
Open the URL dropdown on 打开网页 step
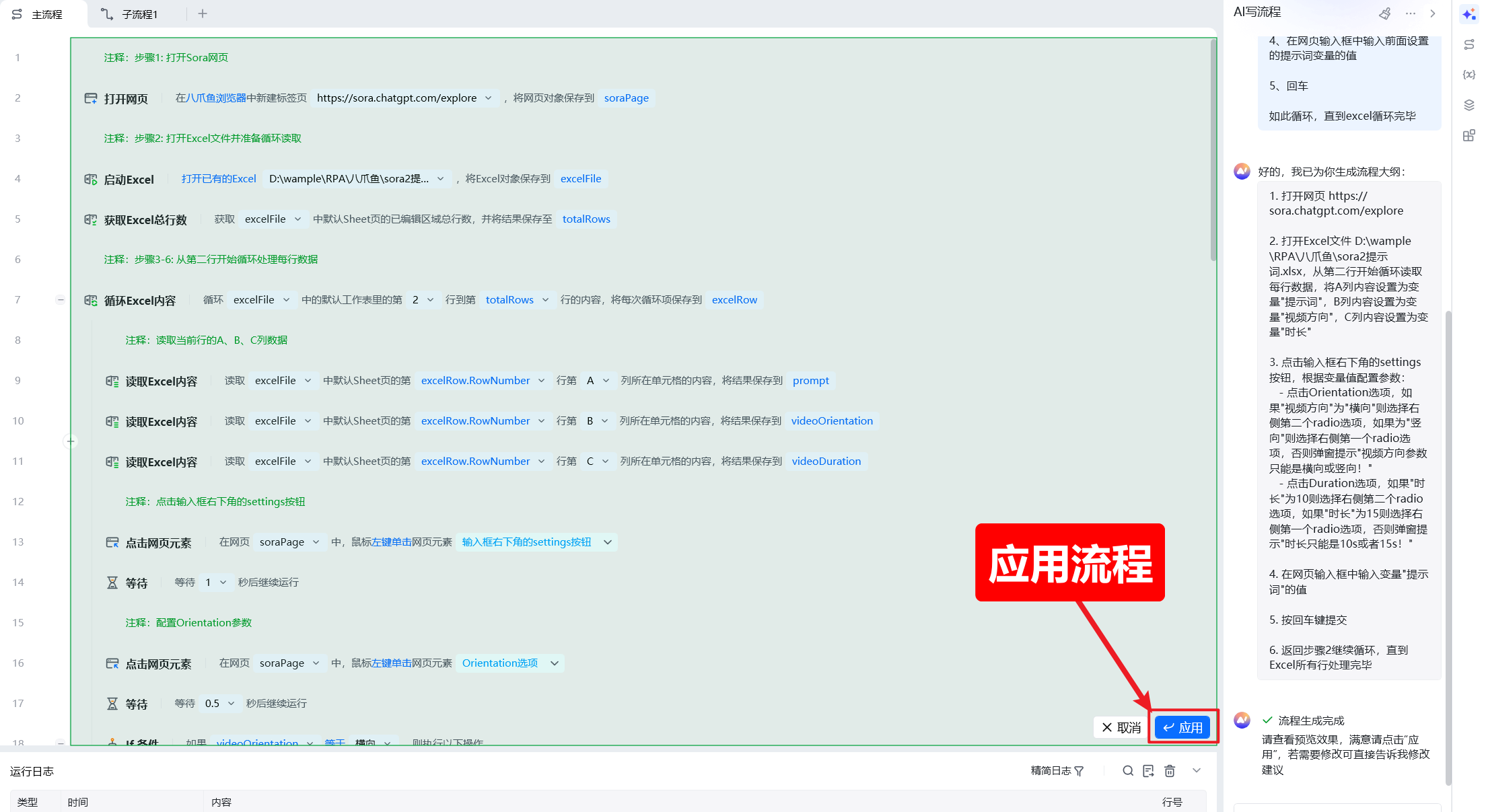tap(488, 98)
